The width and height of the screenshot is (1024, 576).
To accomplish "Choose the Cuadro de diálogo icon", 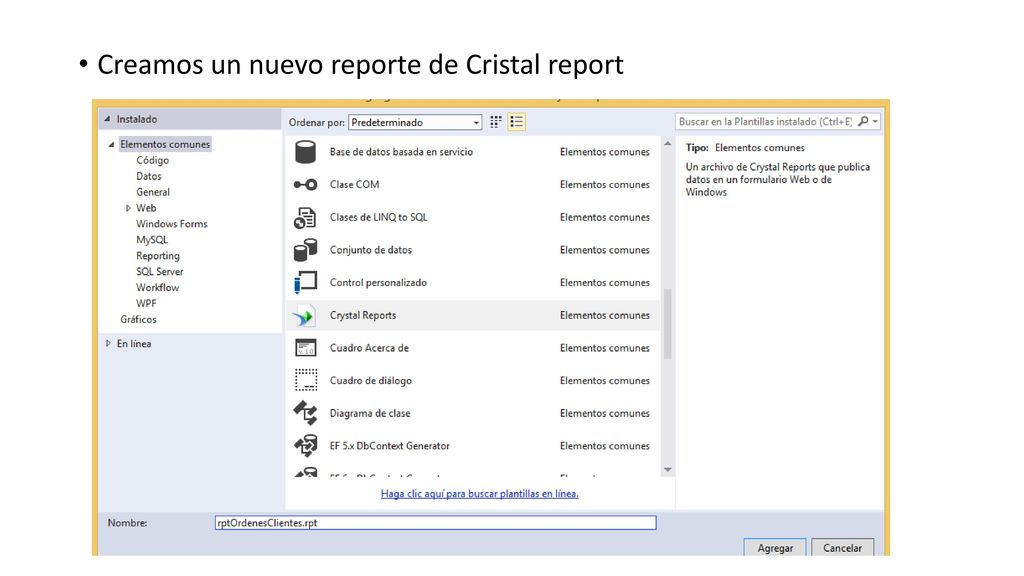I will tap(305, 380).
